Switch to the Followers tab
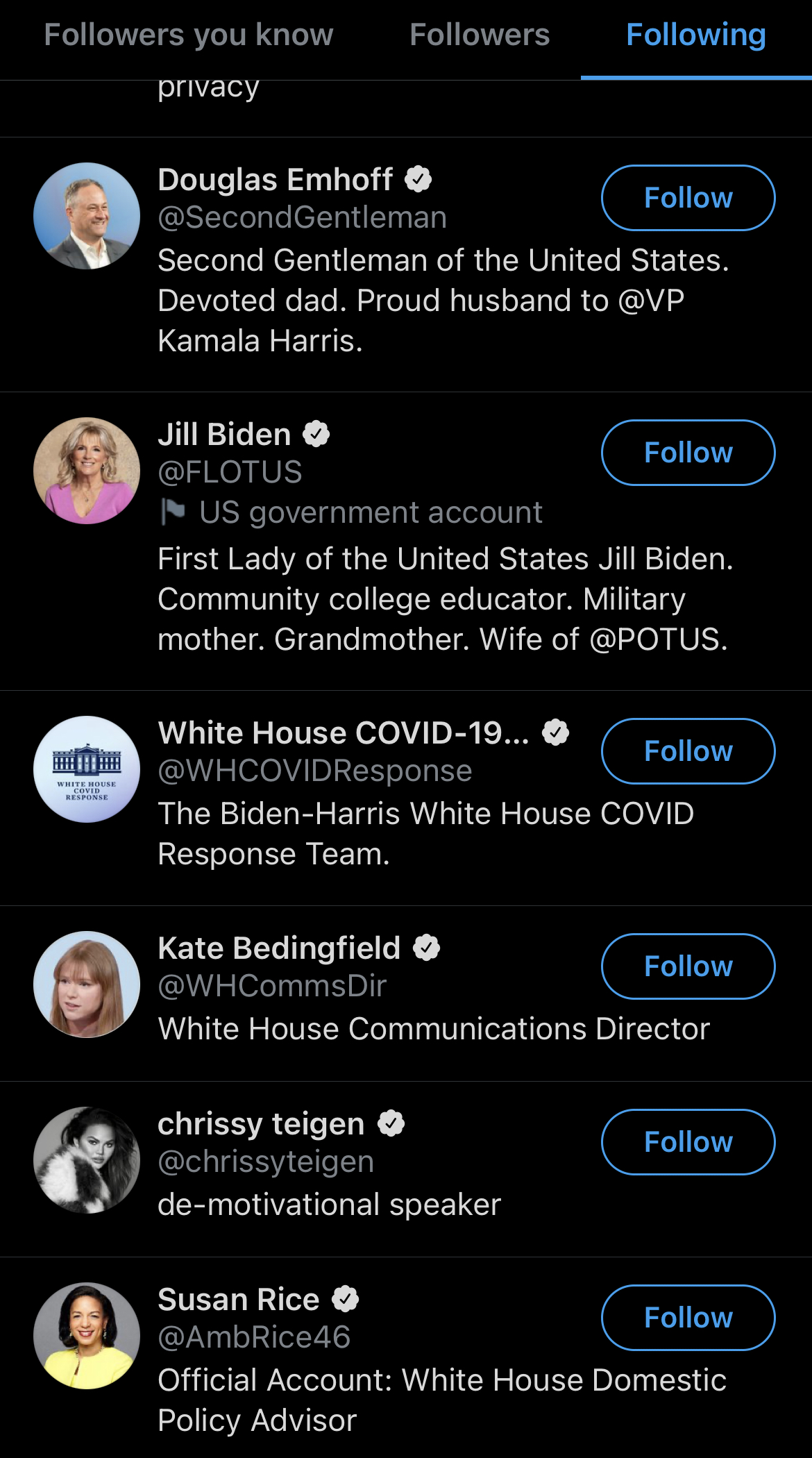The width and height of the screenshot is (812, 1458). (x=480, y=35)
